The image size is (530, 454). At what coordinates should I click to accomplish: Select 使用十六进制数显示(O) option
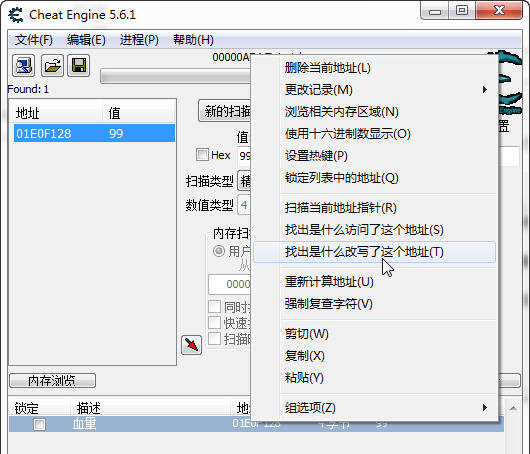[x=375, y=134]
